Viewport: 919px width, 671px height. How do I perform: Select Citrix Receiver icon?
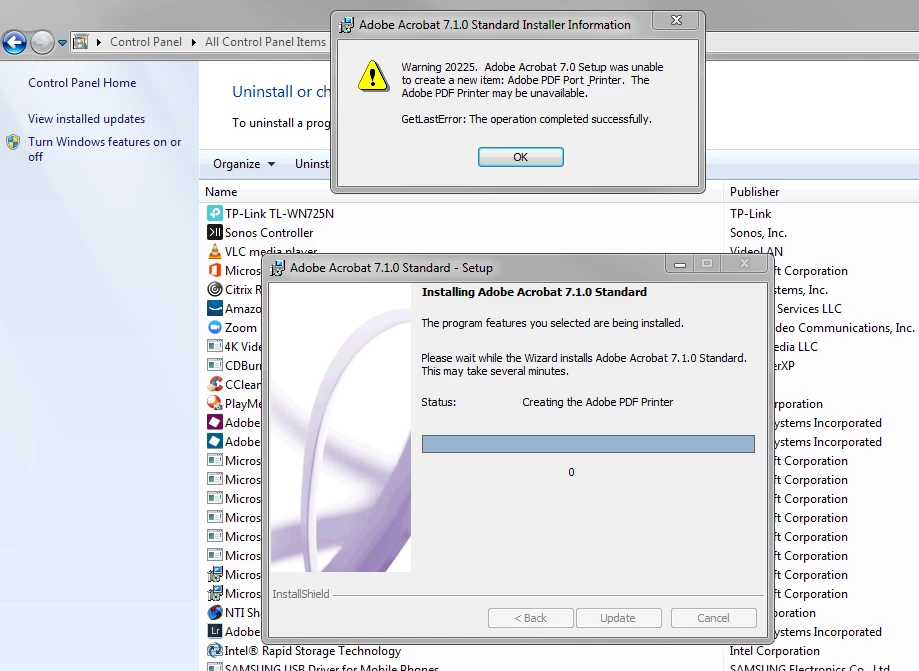click(215, 289)
